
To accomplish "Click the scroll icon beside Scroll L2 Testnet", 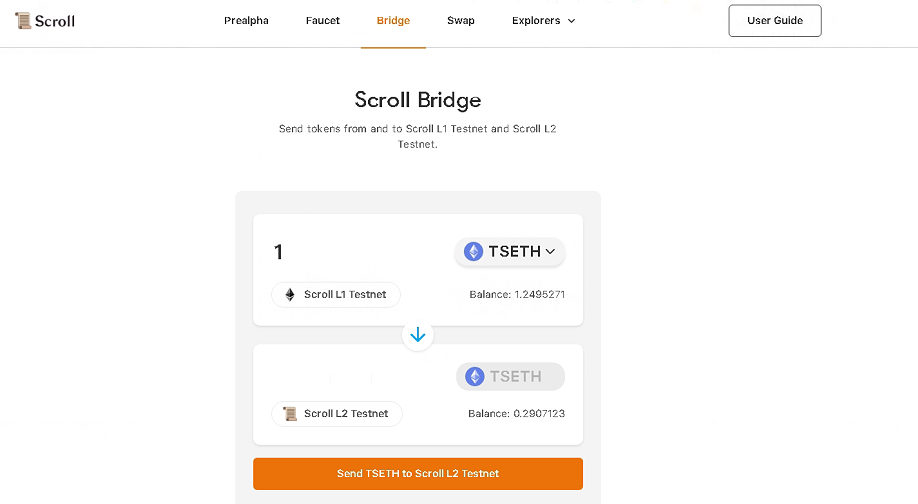I will pos(290,414).
